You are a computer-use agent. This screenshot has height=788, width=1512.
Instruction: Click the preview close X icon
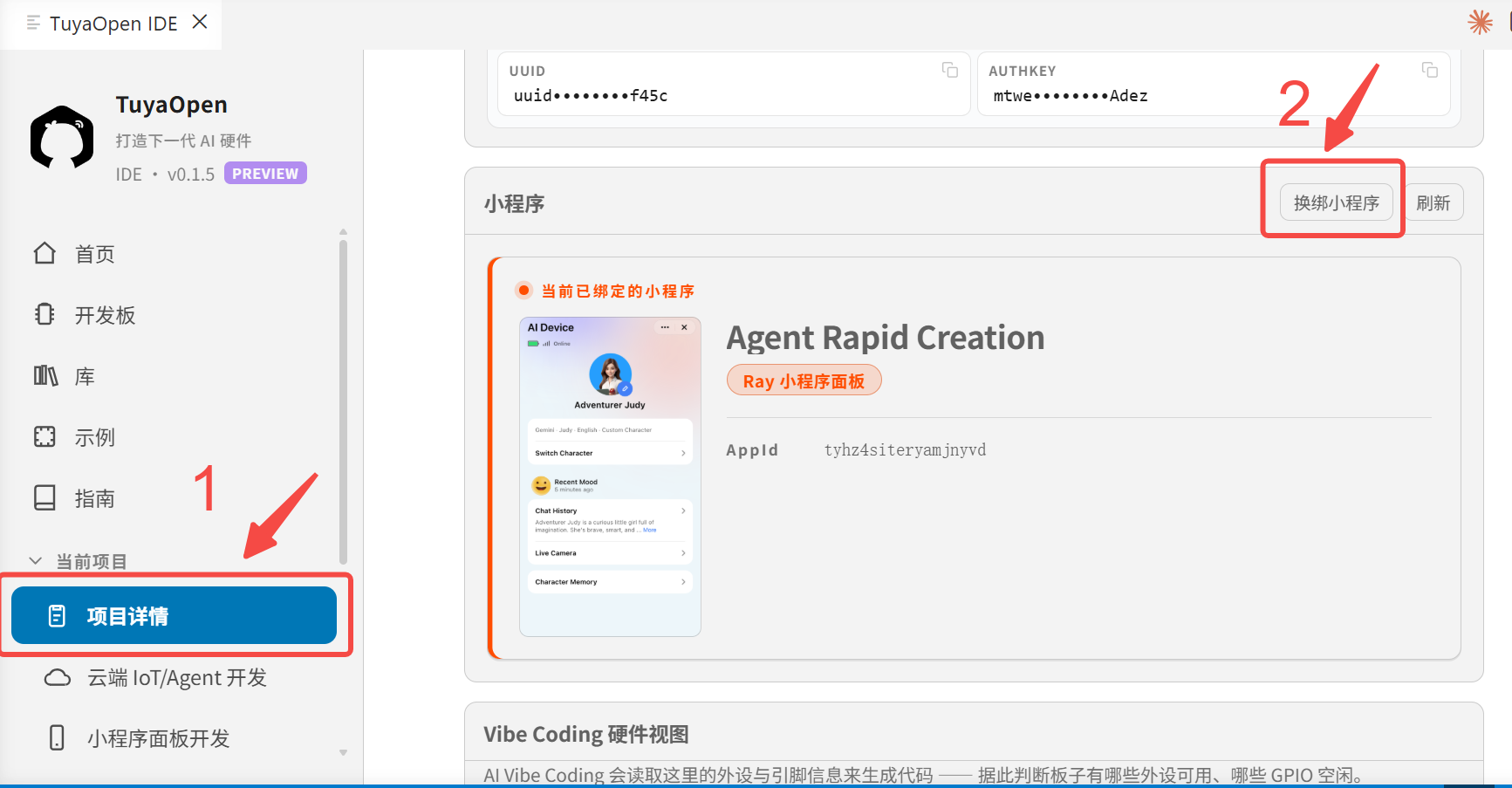pos(684,327)
